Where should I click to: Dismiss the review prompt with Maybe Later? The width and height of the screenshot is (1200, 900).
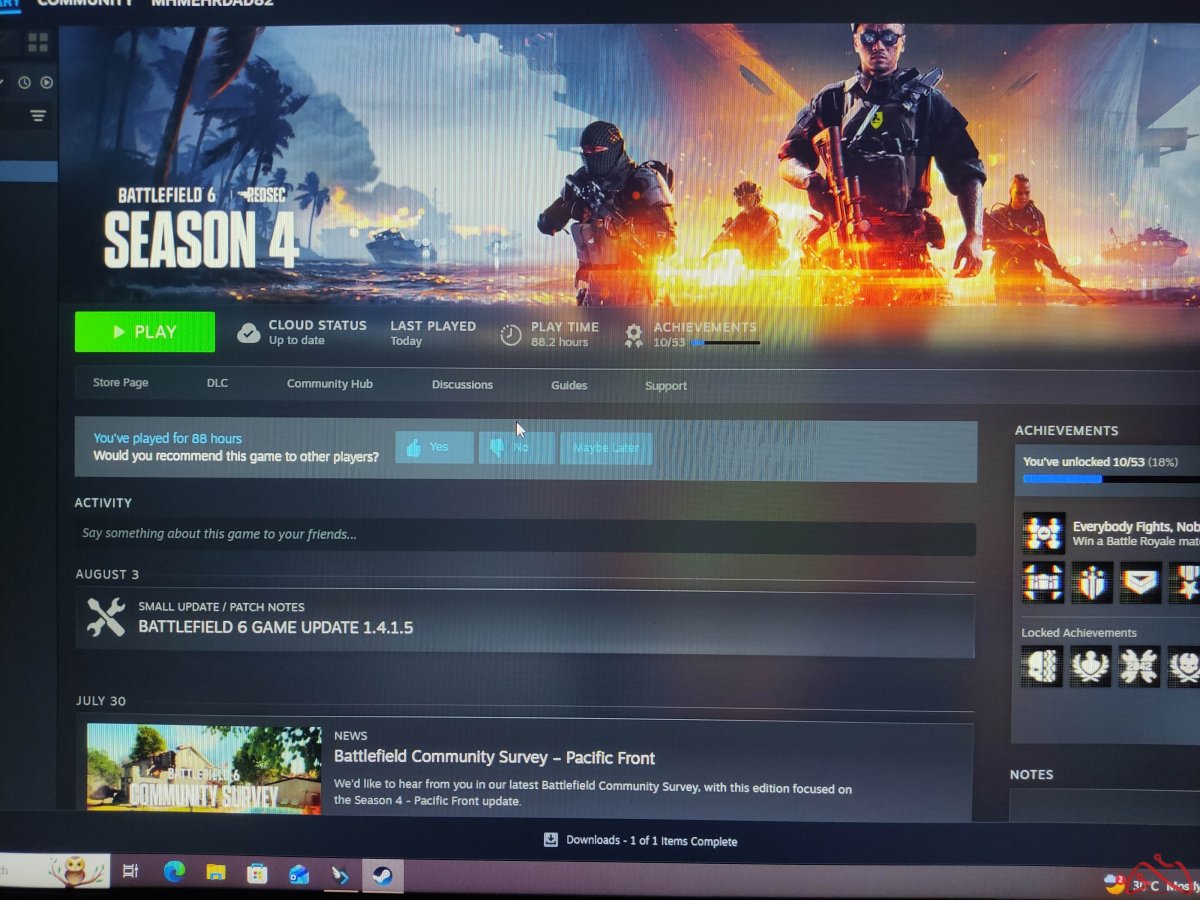click(606, 448)
